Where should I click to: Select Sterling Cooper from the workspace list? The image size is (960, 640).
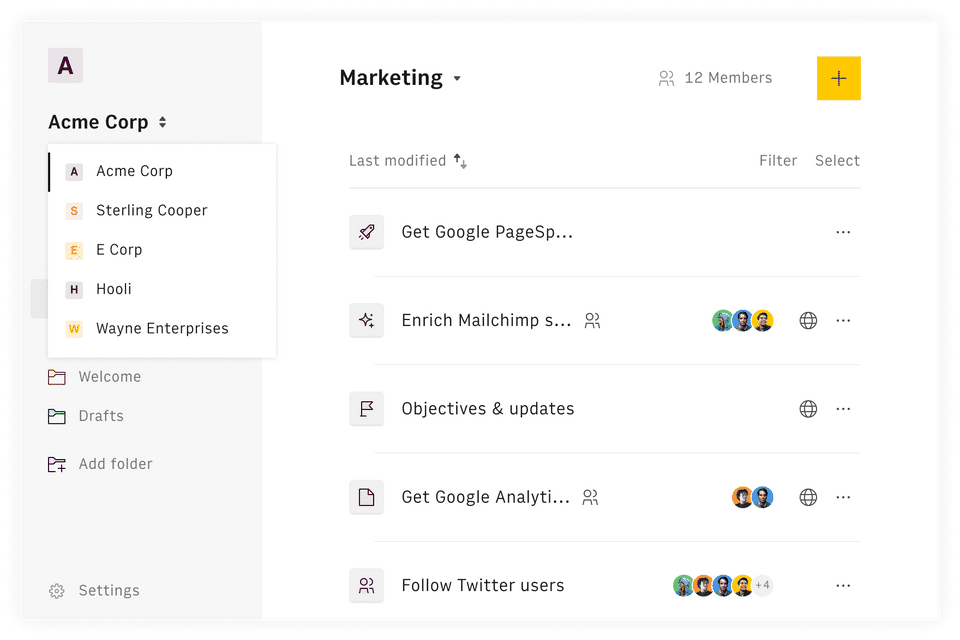tap(151, 210)
